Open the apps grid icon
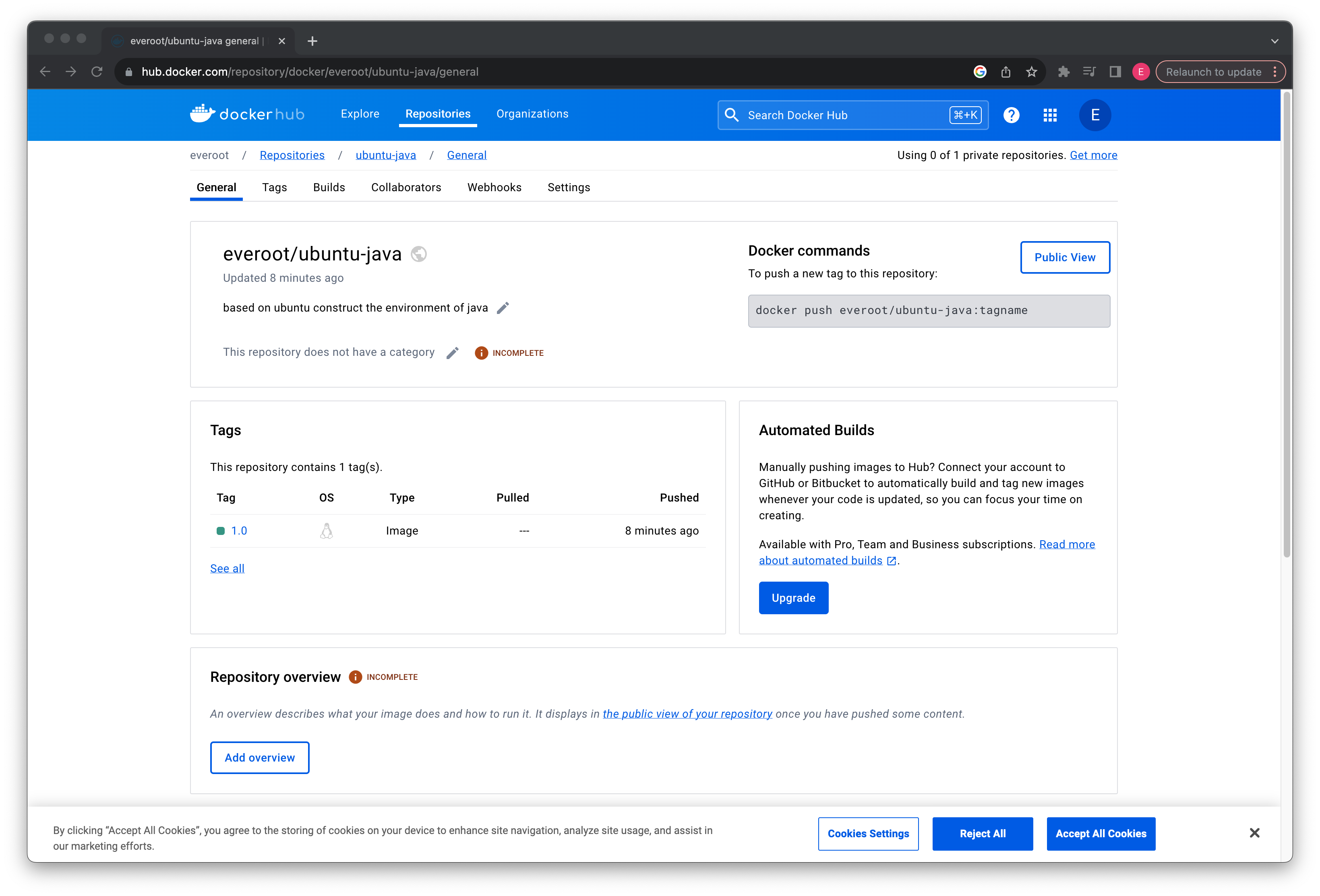The height and width of the screenshot is (896, 1320). click(1050, 115)
